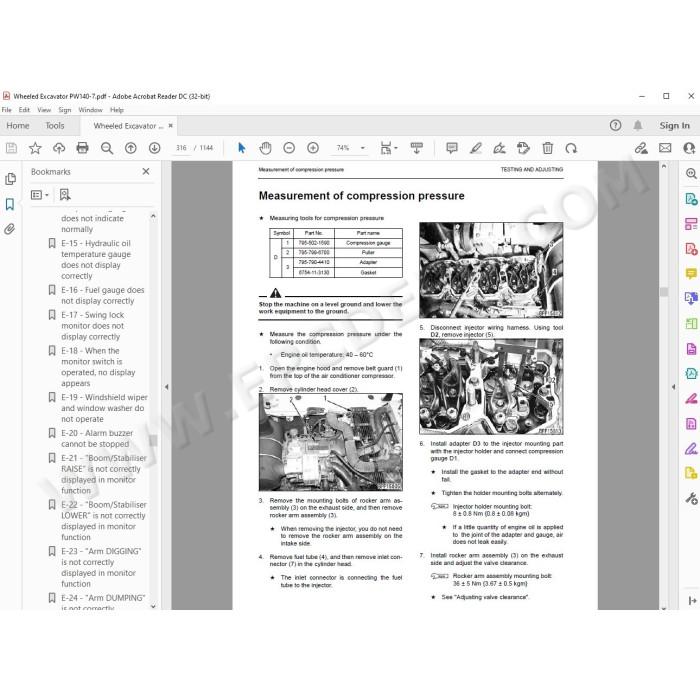
Task: Print the document
Action: tap(83, 148)
